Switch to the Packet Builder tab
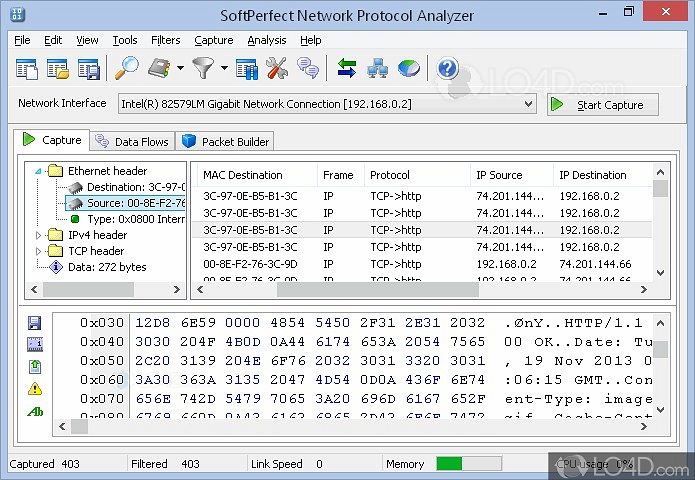The width and height of the screenshot is (695, 480). [226, 142]
